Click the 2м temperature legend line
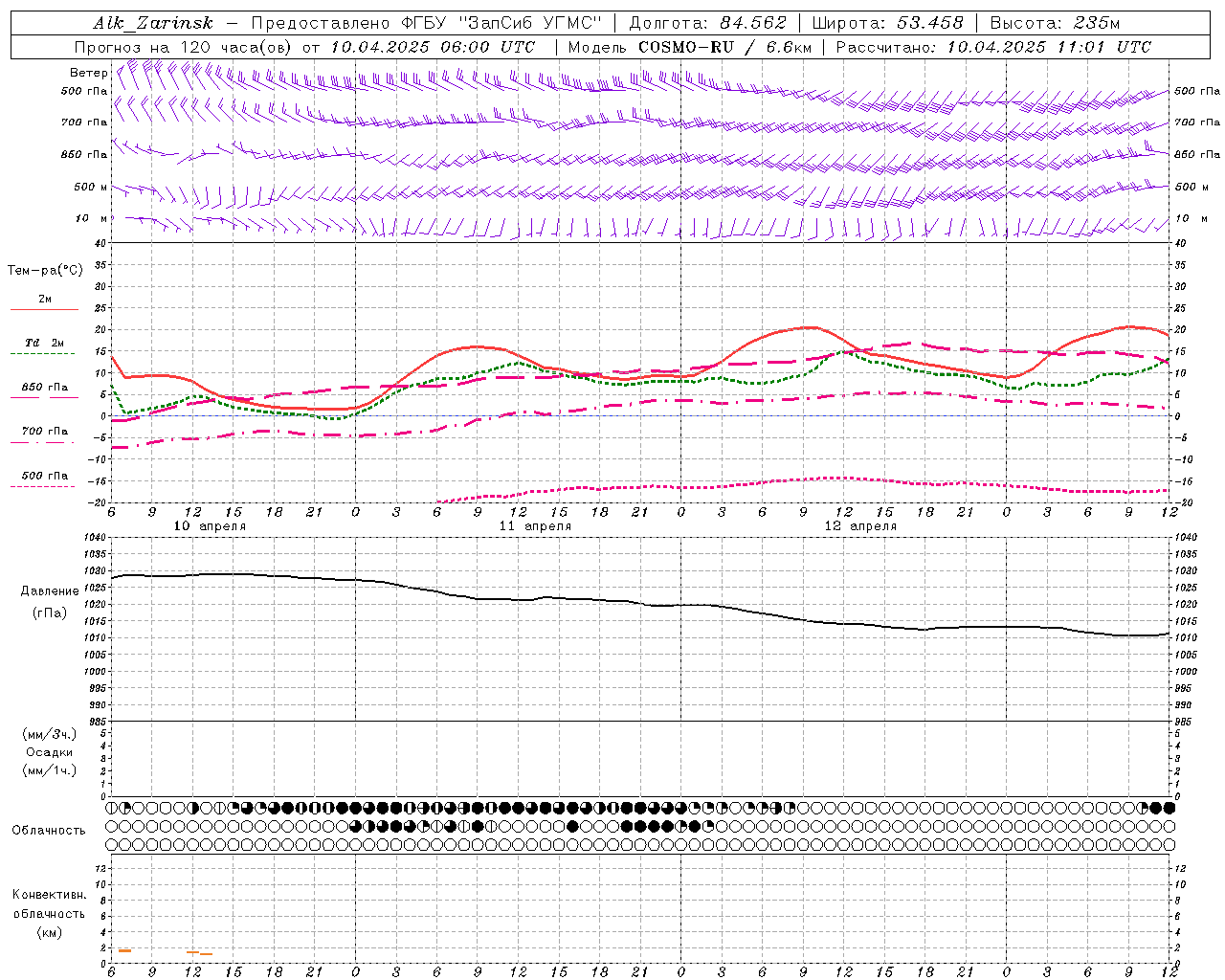Screen dimensions: 1225x980 44,309
